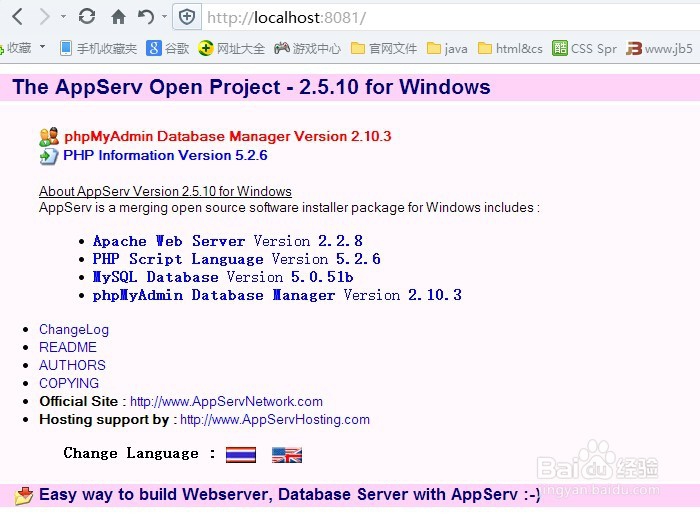Screen dimensions: 700x515
Task: Visit http://www.AppServHosting.com link
Action: click(275, 419)
